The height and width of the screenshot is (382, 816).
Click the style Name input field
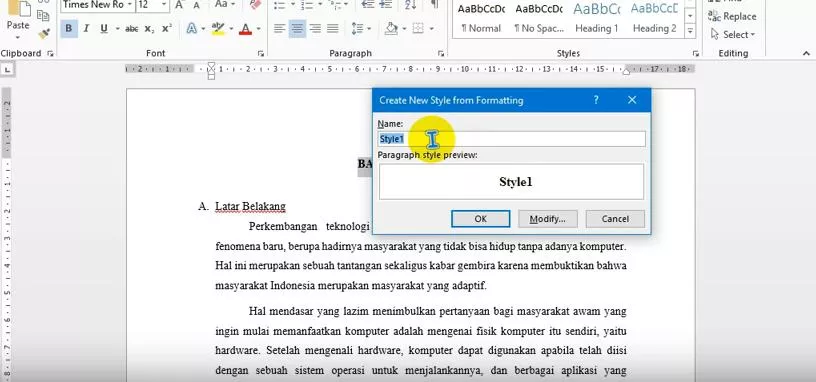point(512,139)
